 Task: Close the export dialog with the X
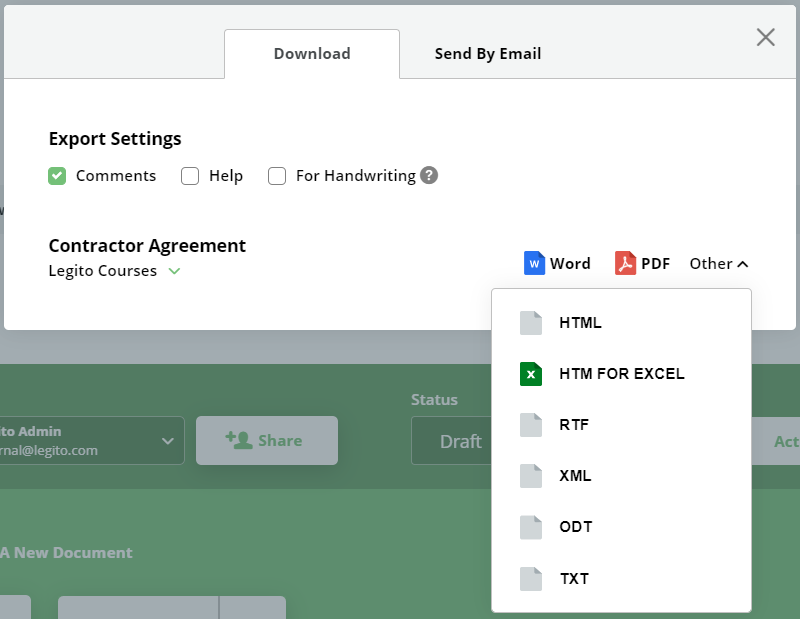tap(765, 37)
